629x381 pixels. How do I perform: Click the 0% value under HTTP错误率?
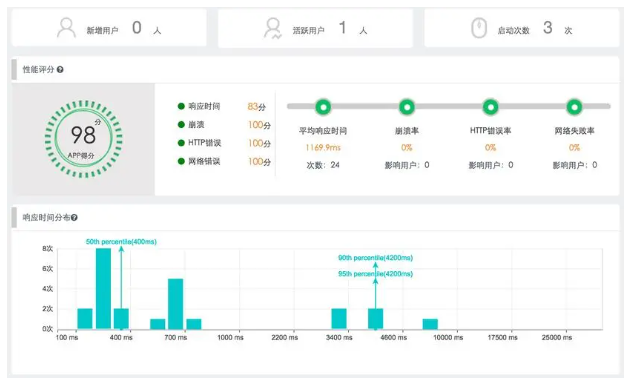(491, 148)
